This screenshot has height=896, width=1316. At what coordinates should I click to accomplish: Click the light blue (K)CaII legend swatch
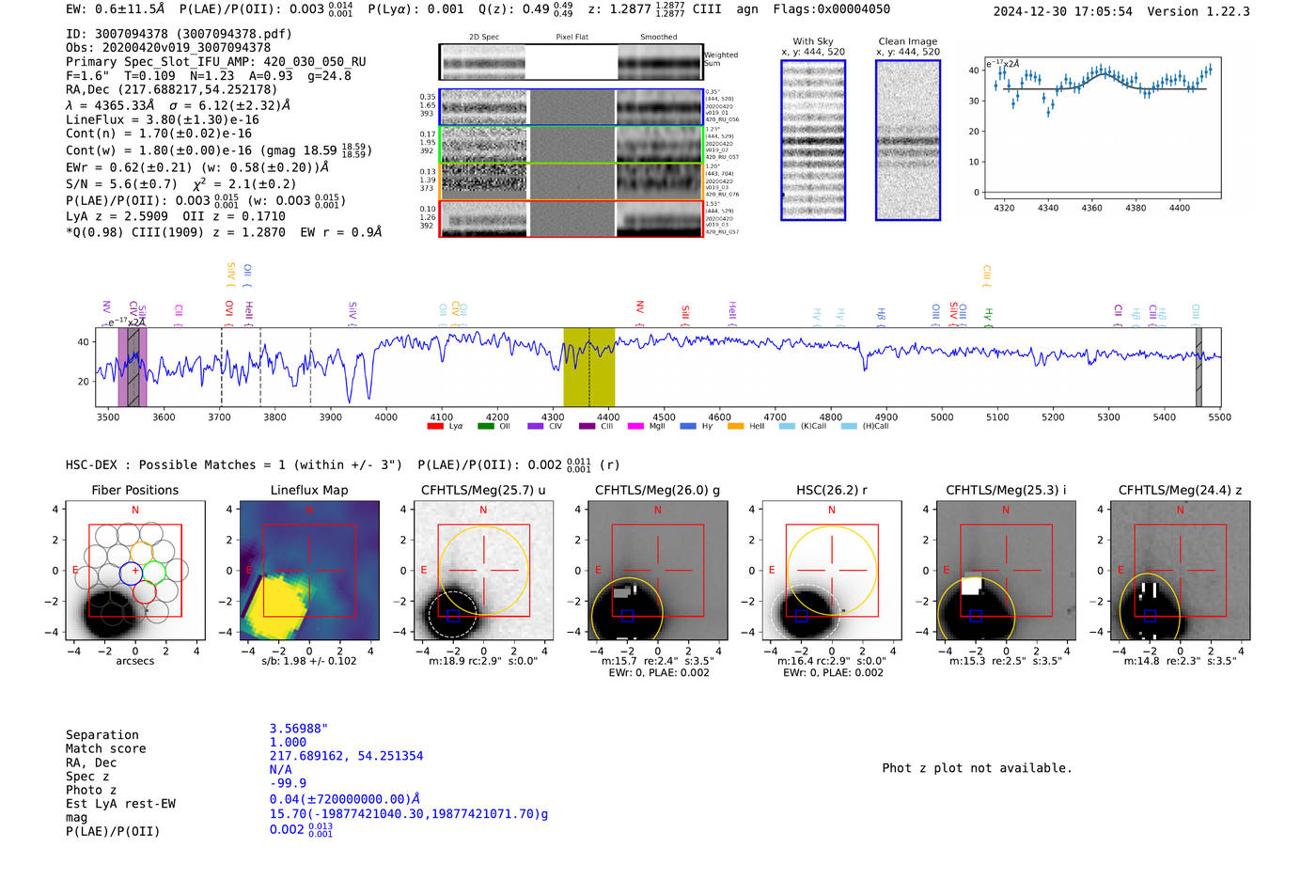(787, 427)
